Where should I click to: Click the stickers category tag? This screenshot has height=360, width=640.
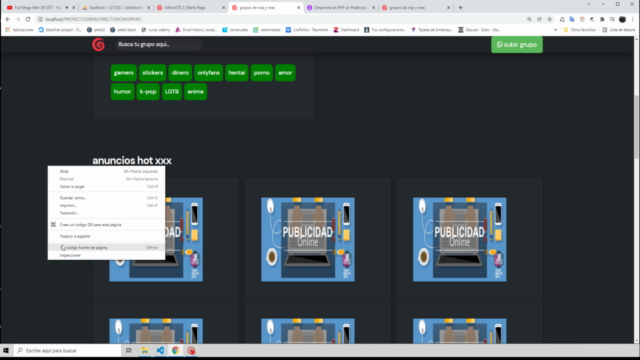[x=152, y=73]
